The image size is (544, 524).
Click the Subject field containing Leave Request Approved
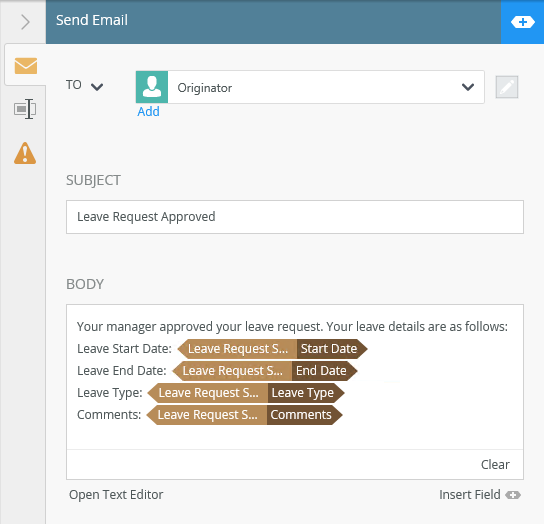pos(295,217)
